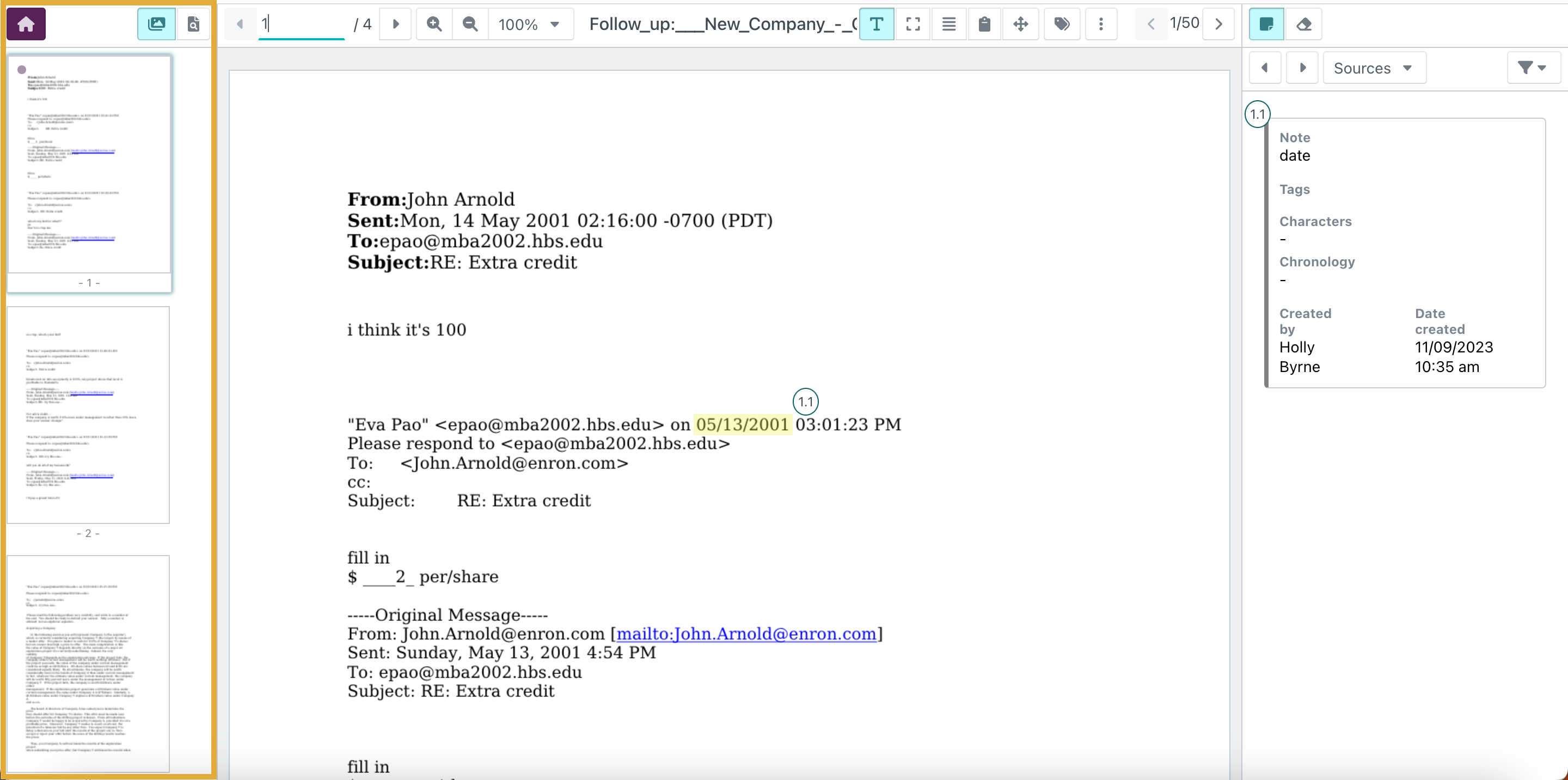This screenshot has width=1568, height=780.
Task: Open the 100% zoom level dropdown
Action: click(530, 25)
